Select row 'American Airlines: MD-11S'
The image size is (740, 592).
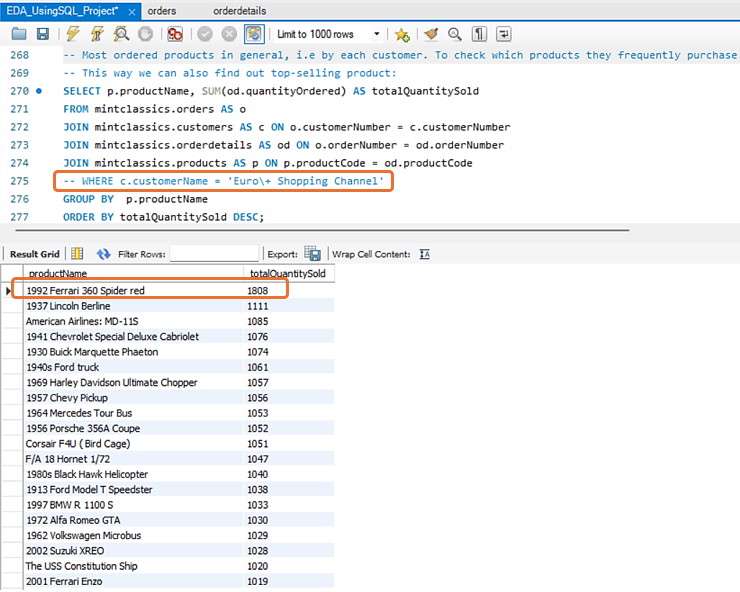tap(179, 321)
